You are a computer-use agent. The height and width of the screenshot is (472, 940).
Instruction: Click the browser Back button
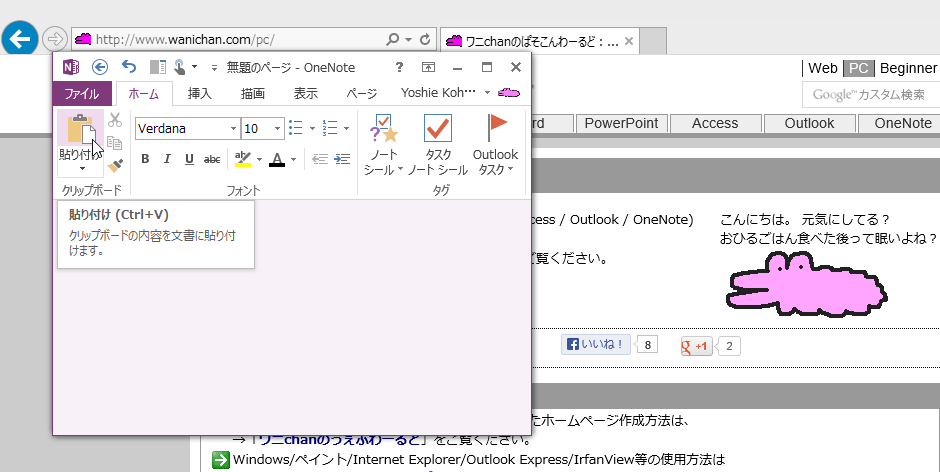tap(20, 40)
